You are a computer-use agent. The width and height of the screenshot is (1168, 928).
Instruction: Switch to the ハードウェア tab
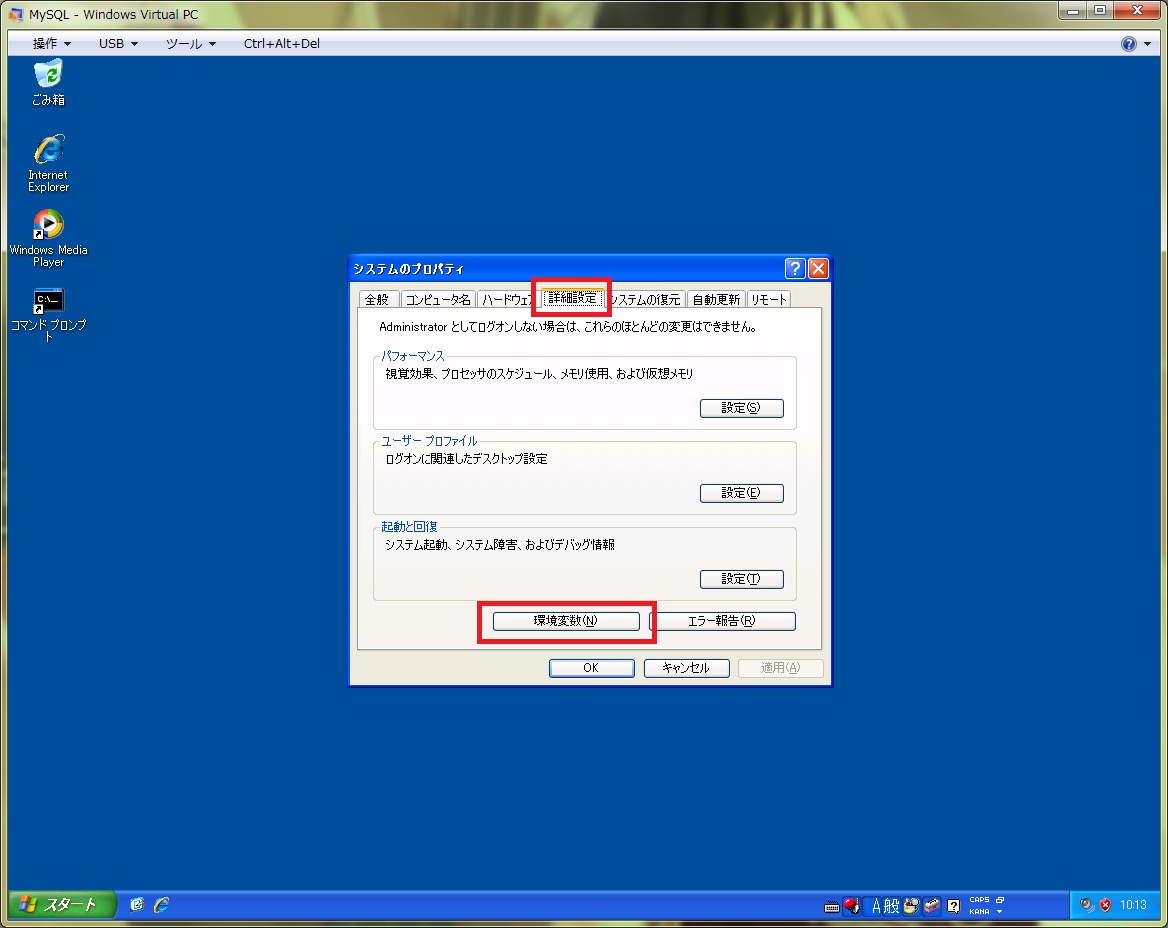point(506,299)
